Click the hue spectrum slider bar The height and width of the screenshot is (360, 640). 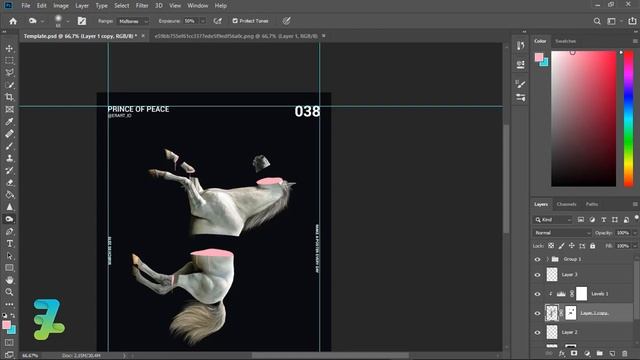629,118
